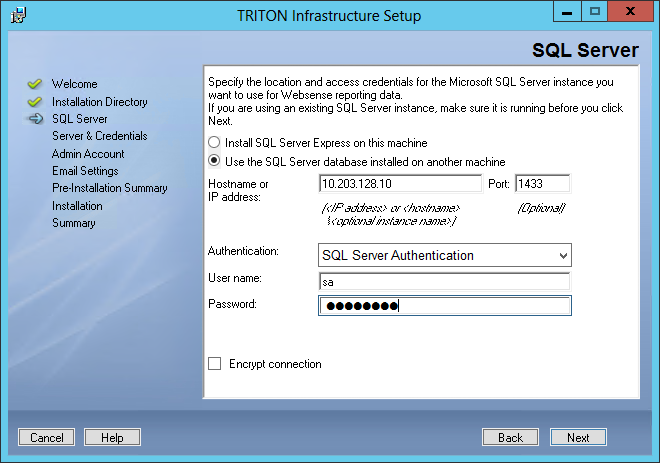The height and width of the screenshot is (463, 660).
Task: Click the installer icon in title bar
Action: (x=18, y=15)
